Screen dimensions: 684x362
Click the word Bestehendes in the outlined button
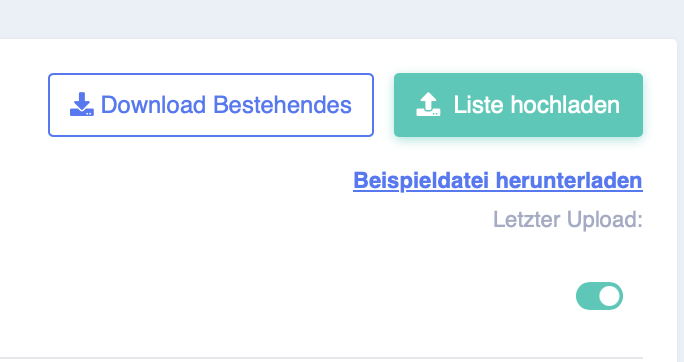(x=282, y=105)
